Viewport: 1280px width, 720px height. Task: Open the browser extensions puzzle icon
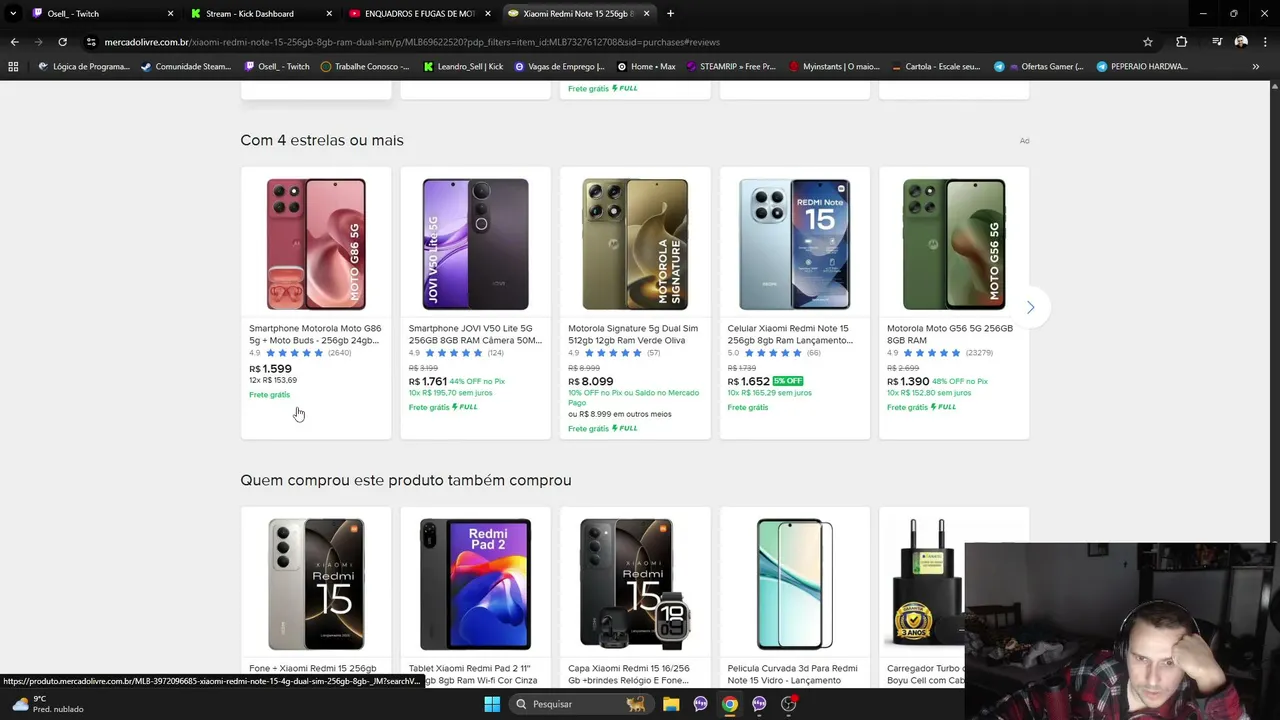tap(1181, 42)
